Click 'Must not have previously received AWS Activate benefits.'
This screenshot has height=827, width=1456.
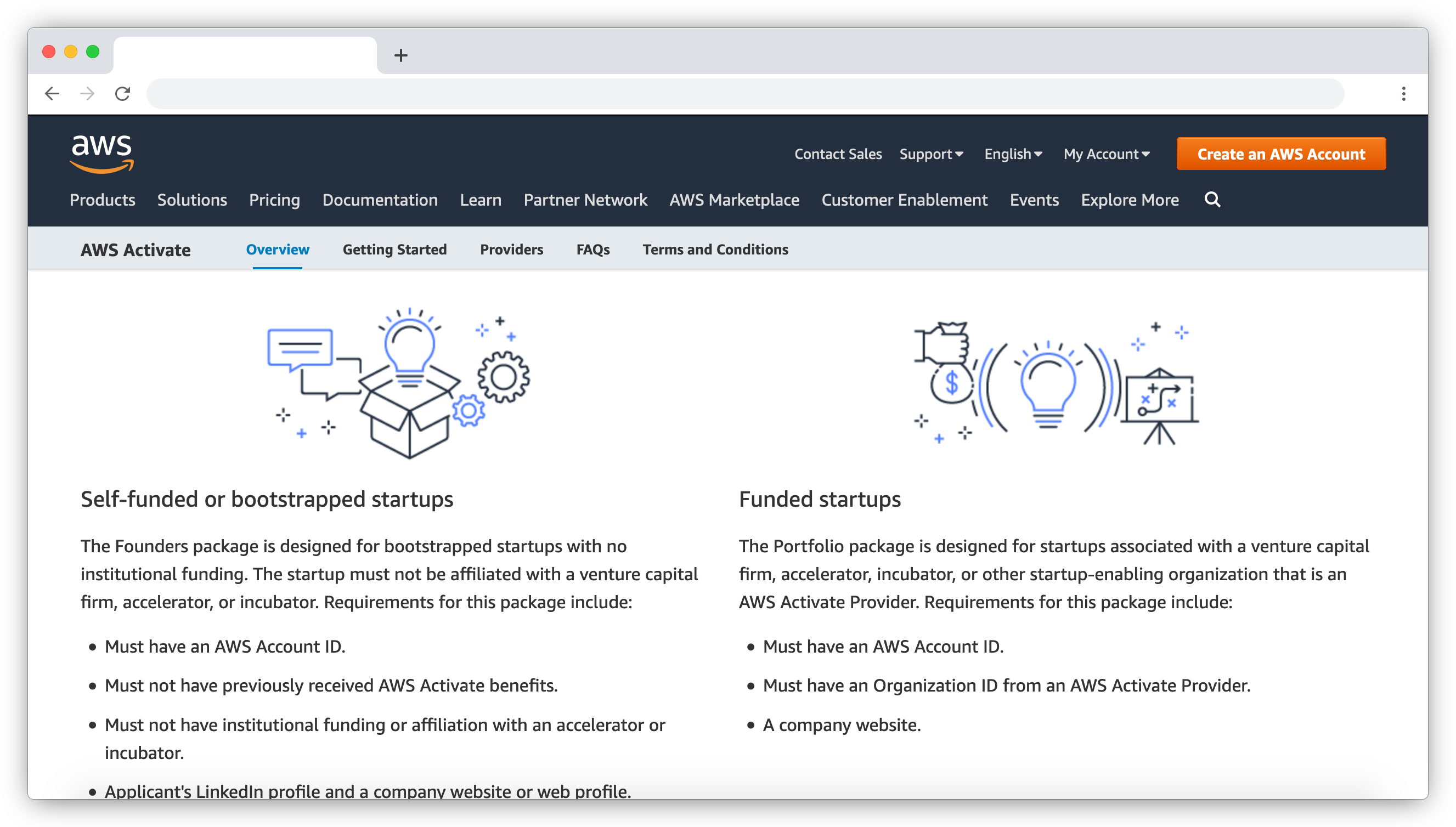[331, 686]
